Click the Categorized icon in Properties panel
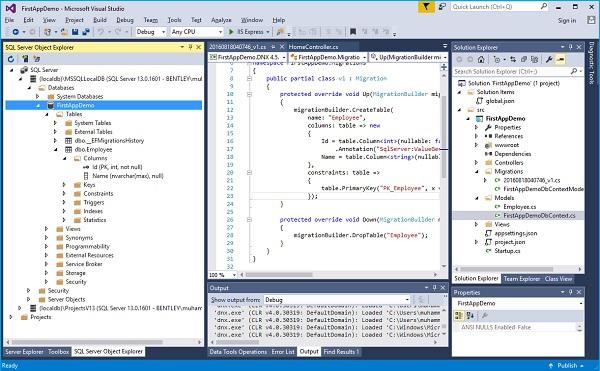This screenshot has width=600, height=371. tap(458, 316)
